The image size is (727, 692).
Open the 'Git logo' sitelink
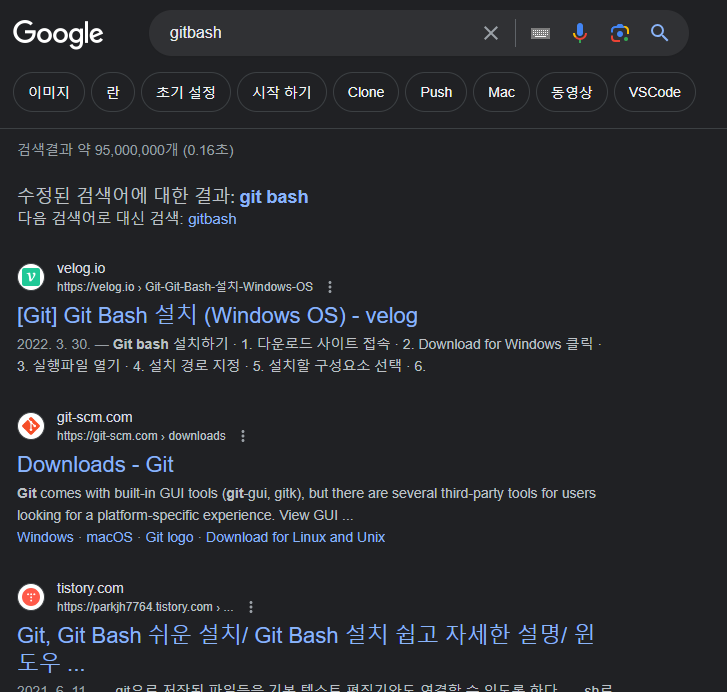pyautogui.click(x=169, y=537)
